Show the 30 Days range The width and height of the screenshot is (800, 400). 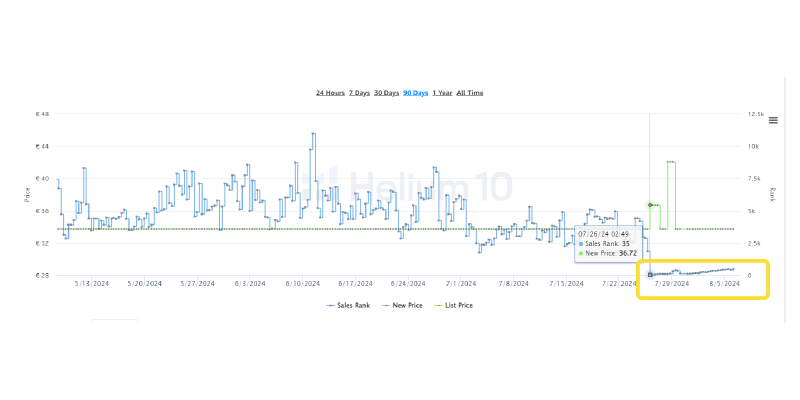tap(386, 93)
